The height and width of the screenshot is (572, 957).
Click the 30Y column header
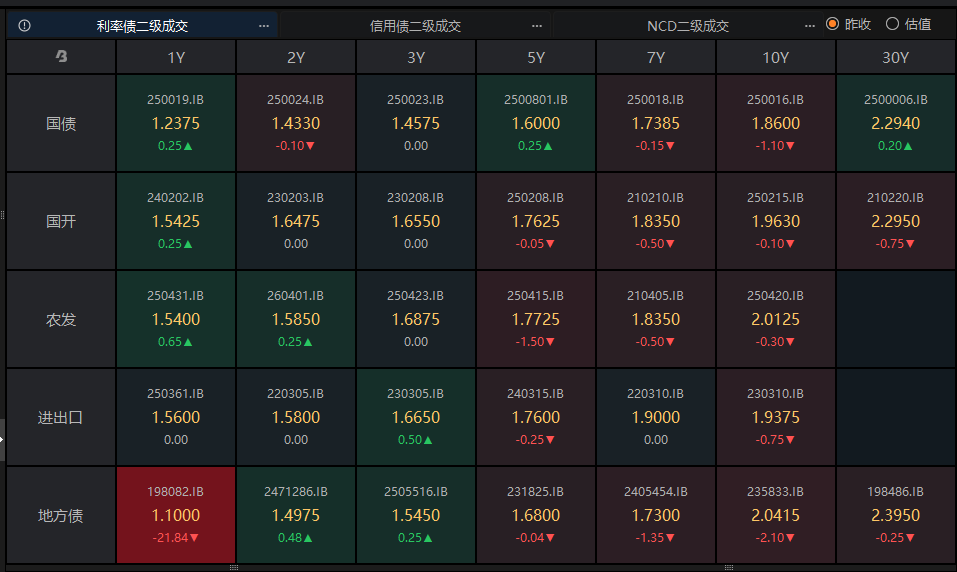[x=896, y=58]
